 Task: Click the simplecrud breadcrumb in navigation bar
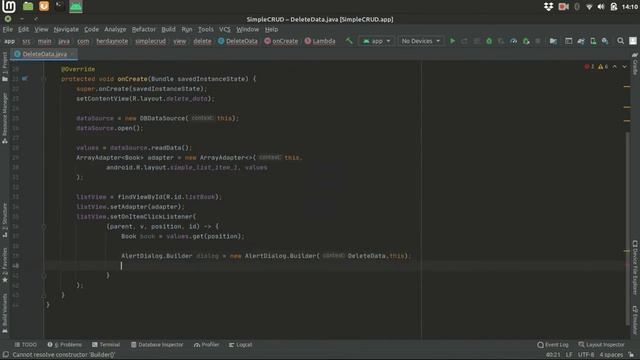tap(151, 41)
